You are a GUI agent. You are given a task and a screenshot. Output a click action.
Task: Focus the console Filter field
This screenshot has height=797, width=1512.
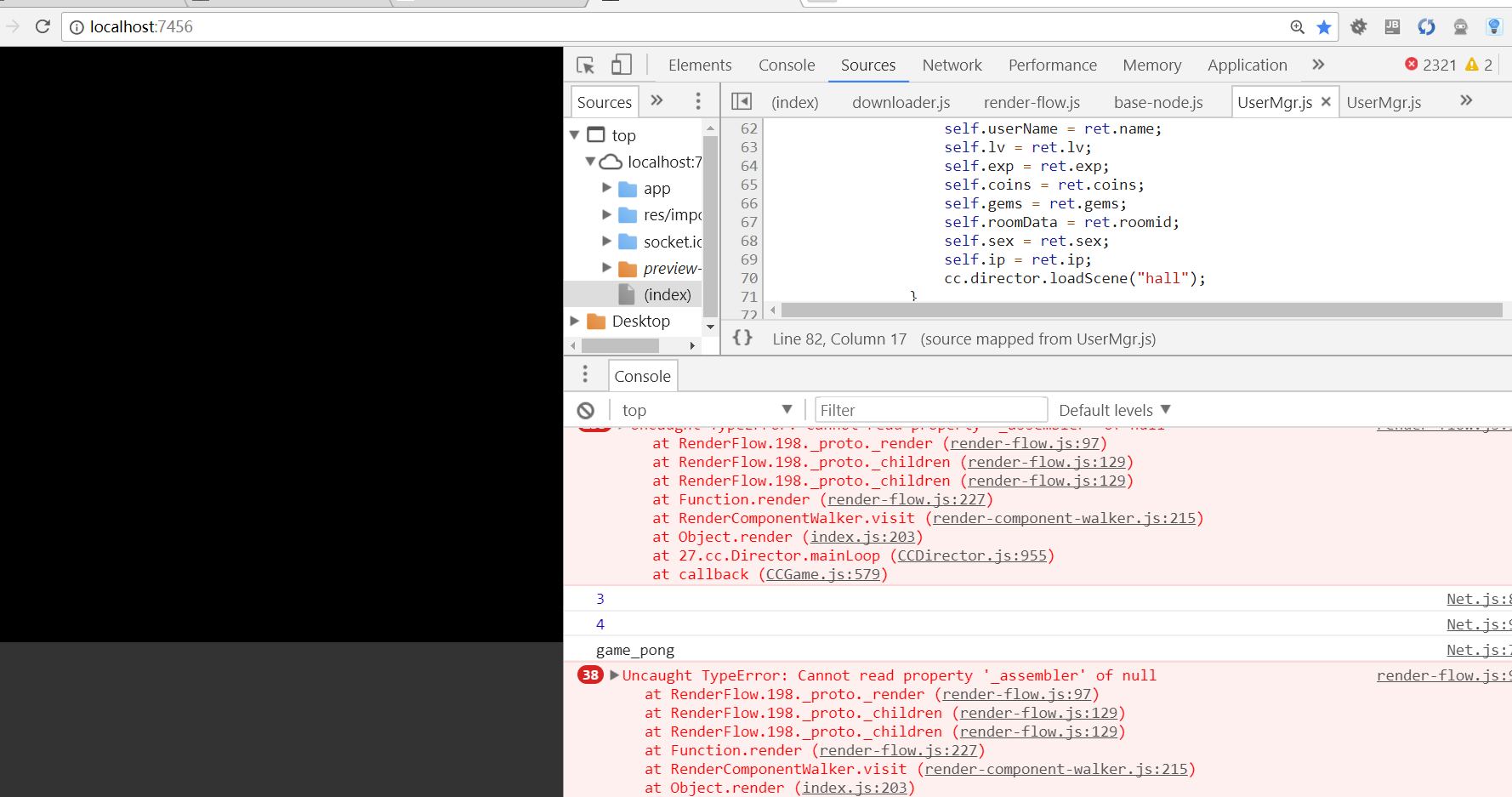point(931,410)
